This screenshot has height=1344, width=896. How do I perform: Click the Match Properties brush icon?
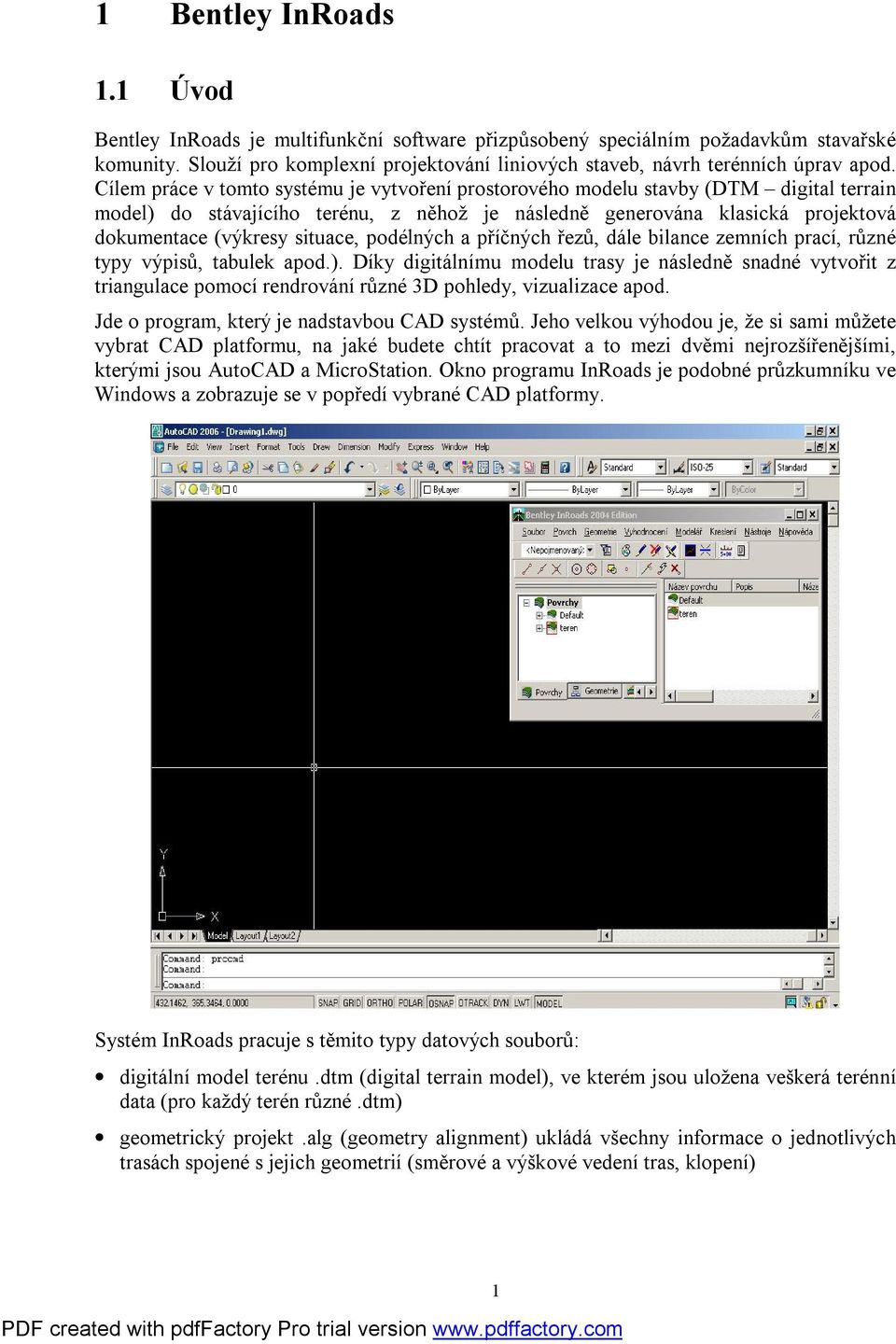(314, 468)
